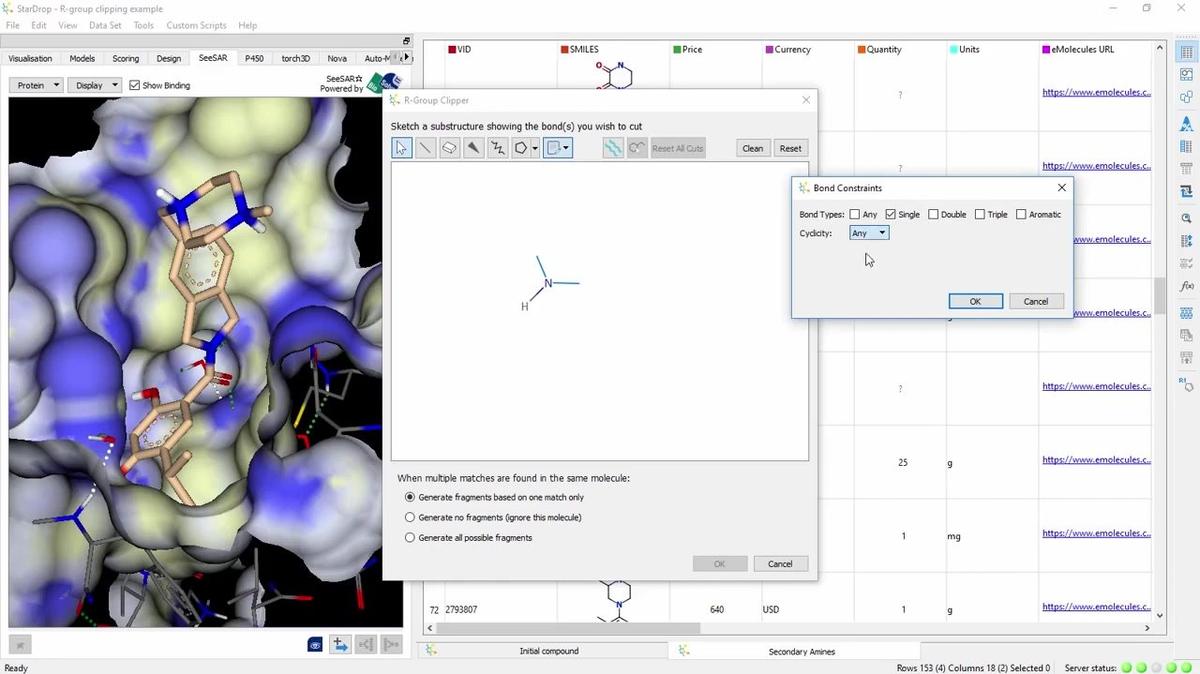
Task: Select Generate all possible fragments option
Action: (410, 537)
